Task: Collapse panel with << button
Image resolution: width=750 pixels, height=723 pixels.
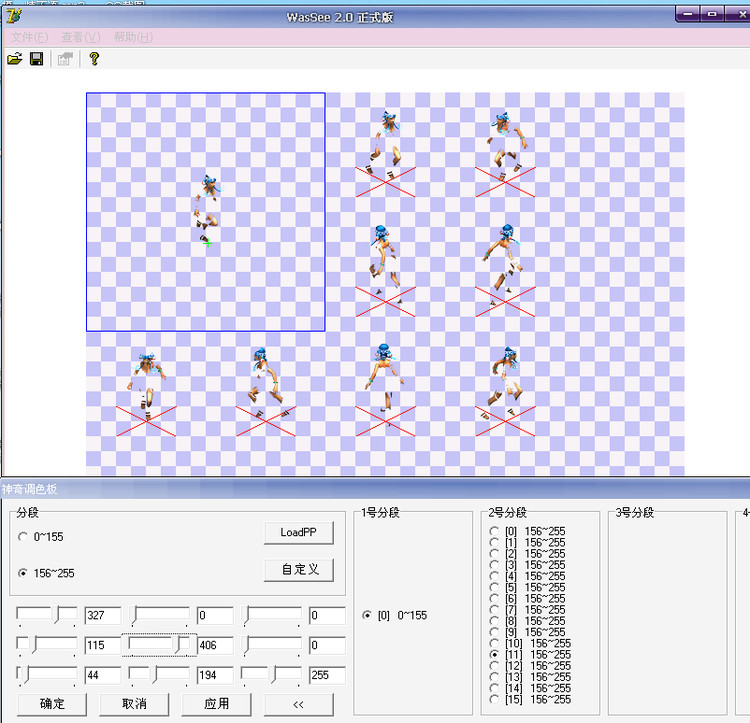Action: (298, 704)
